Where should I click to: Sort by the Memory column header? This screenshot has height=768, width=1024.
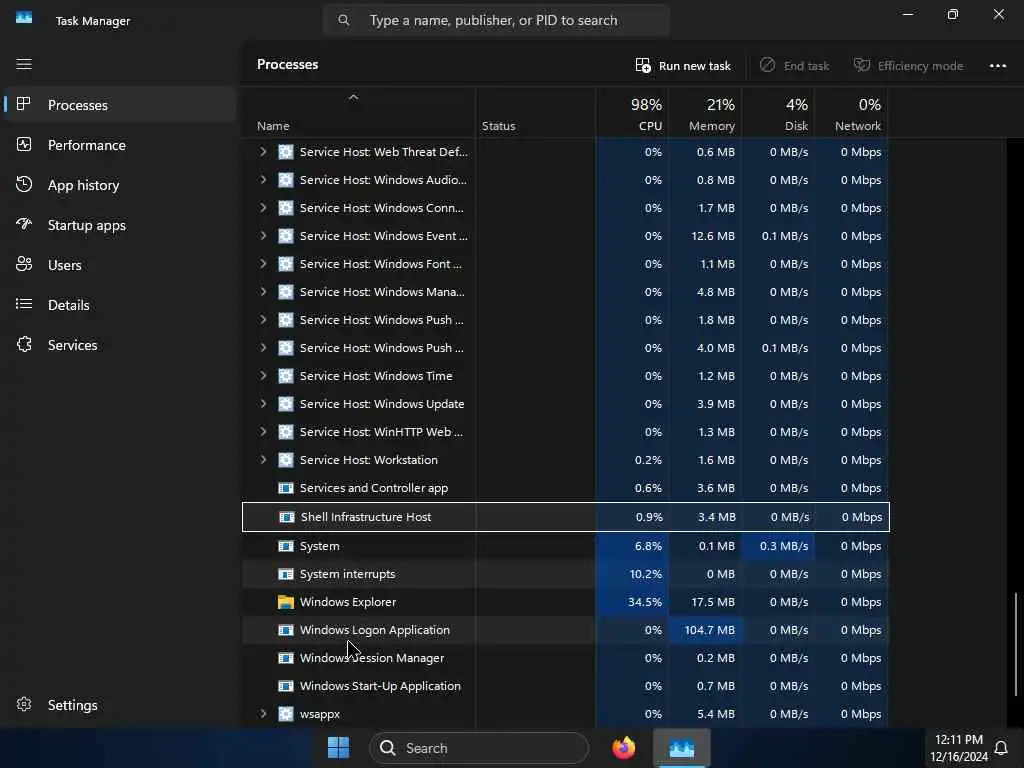[706, 114]
